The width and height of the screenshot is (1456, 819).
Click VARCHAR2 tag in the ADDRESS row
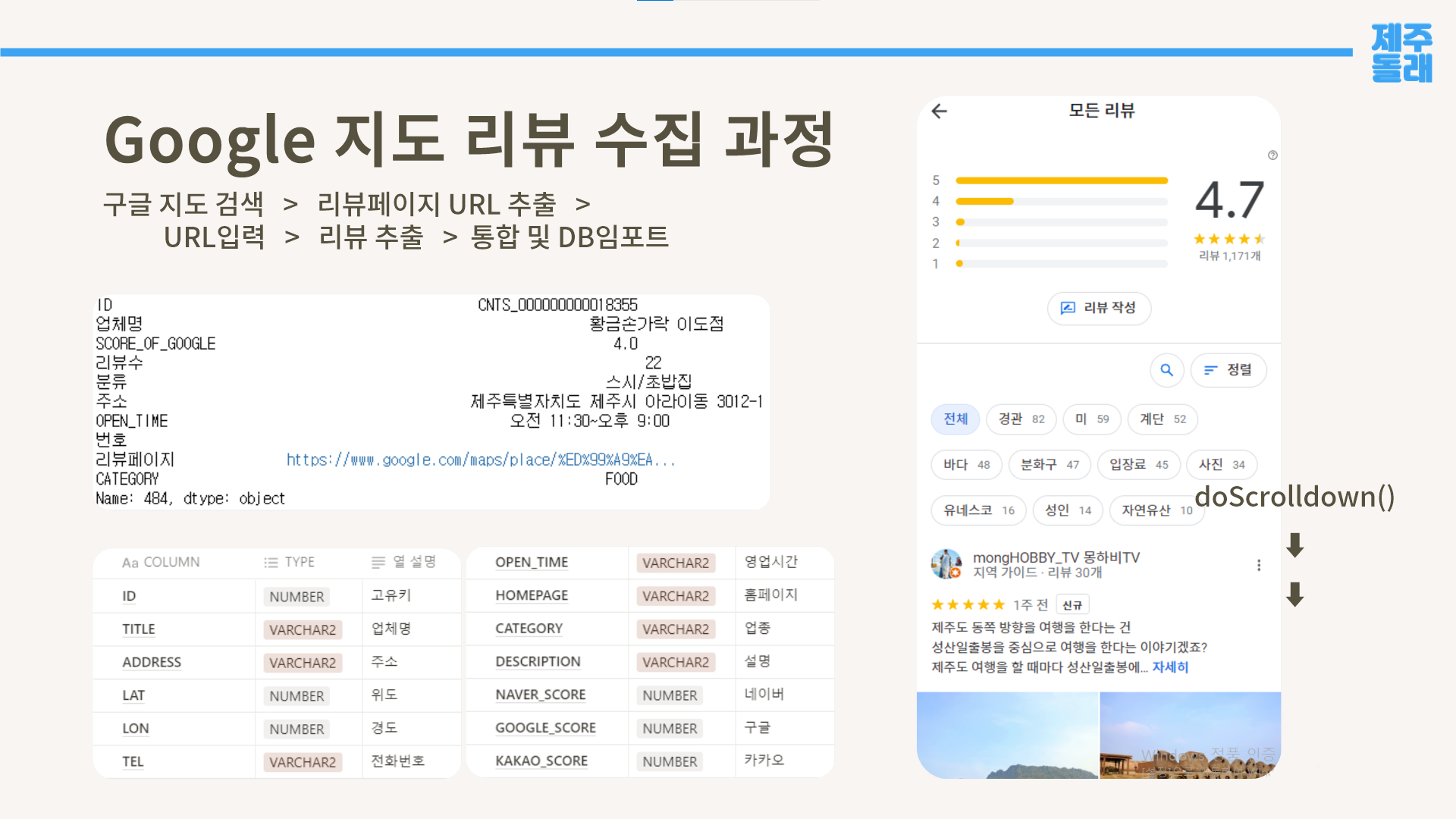point(303,663)
